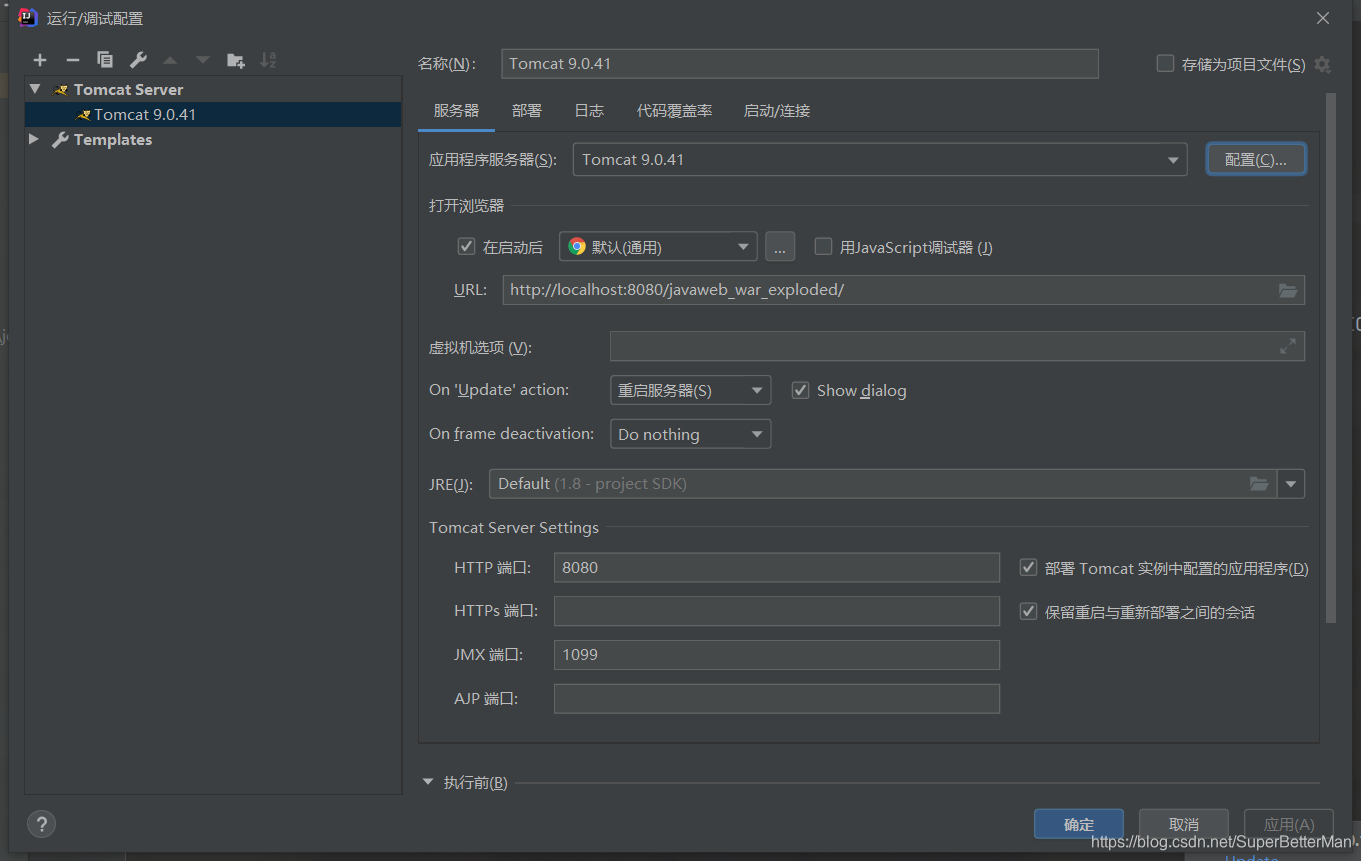The image size is (1361, 861).
Task: Click HTTPs 端口 input field
Action: 777,611
